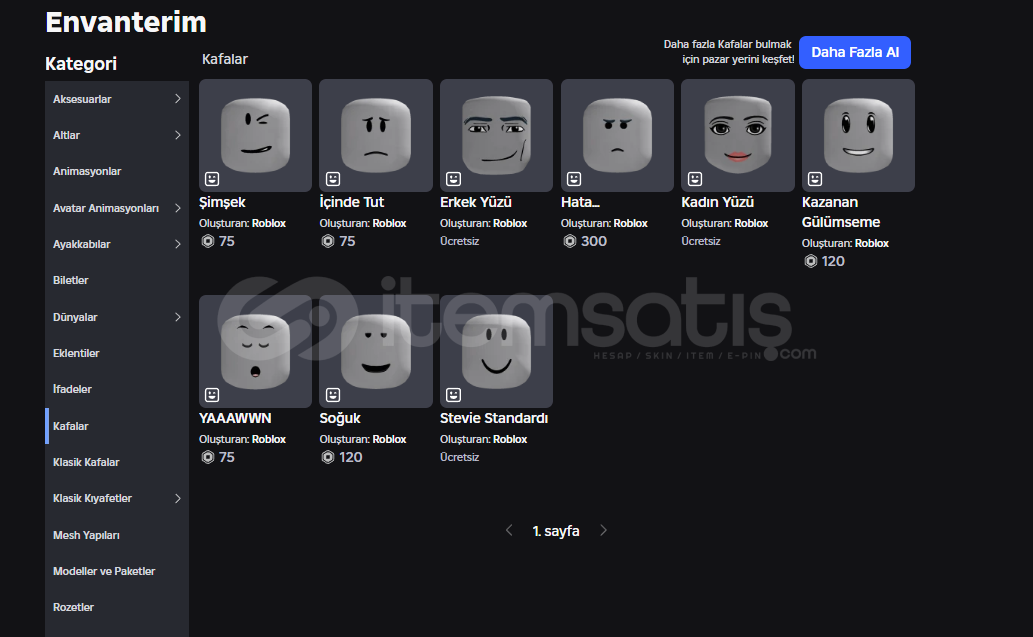Open the YAAAWWN head thumbnail
1033x637 pixels.
[256, 351]
